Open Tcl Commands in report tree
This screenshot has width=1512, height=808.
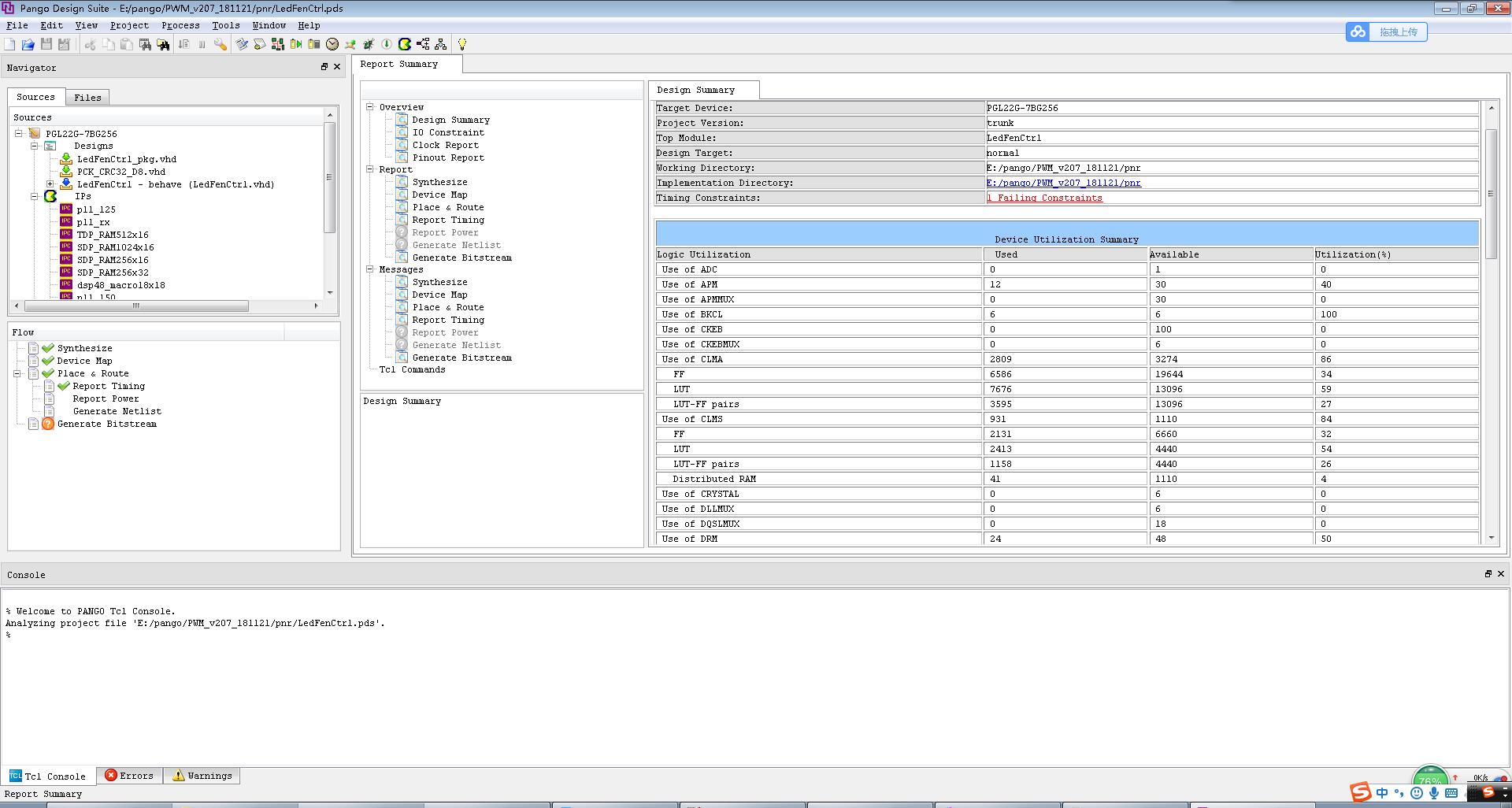tap(412, 369)
